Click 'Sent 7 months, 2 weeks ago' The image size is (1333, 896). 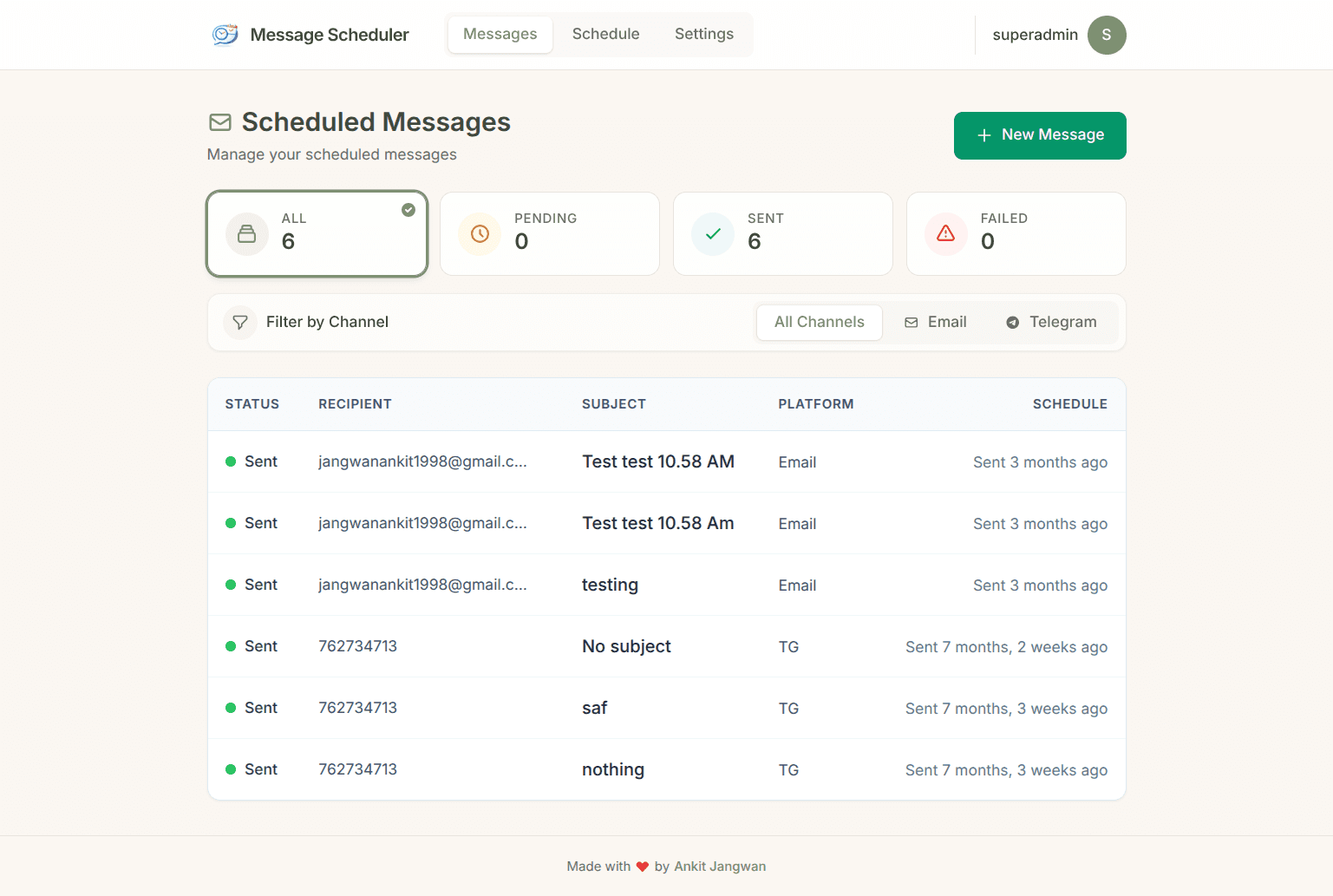coord(1006,647)
